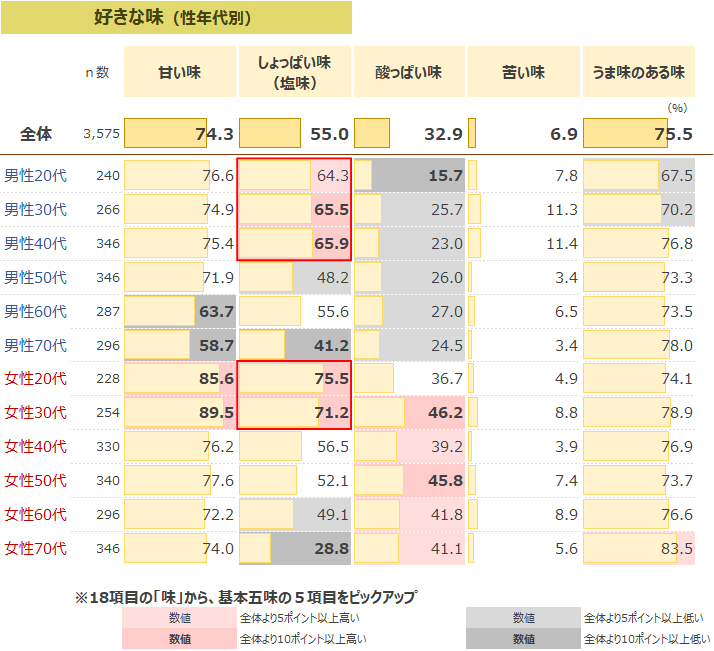Screen dimensions: 714x651
Task: Click the 28.8 value for 女性70代
Action: point(331,548)
